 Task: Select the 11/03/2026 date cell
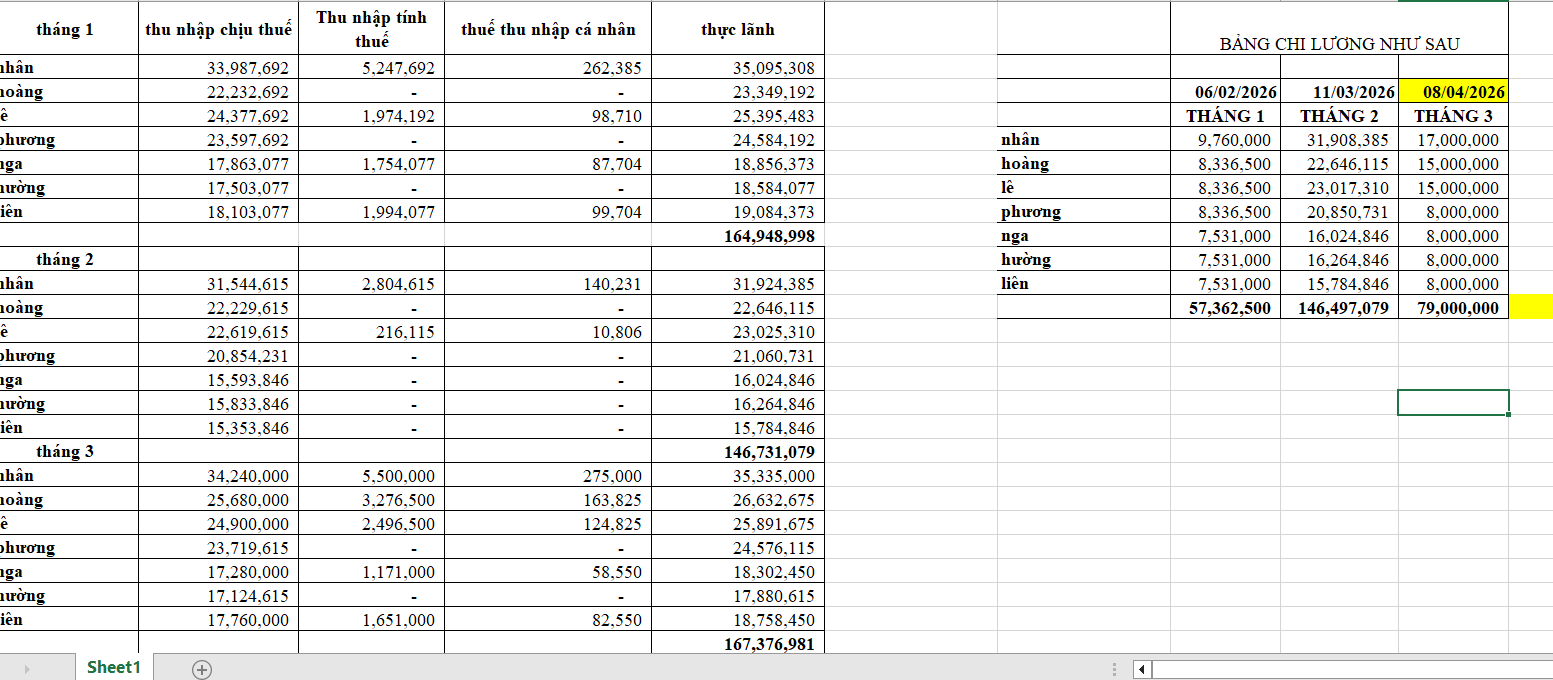[1339, 92]
